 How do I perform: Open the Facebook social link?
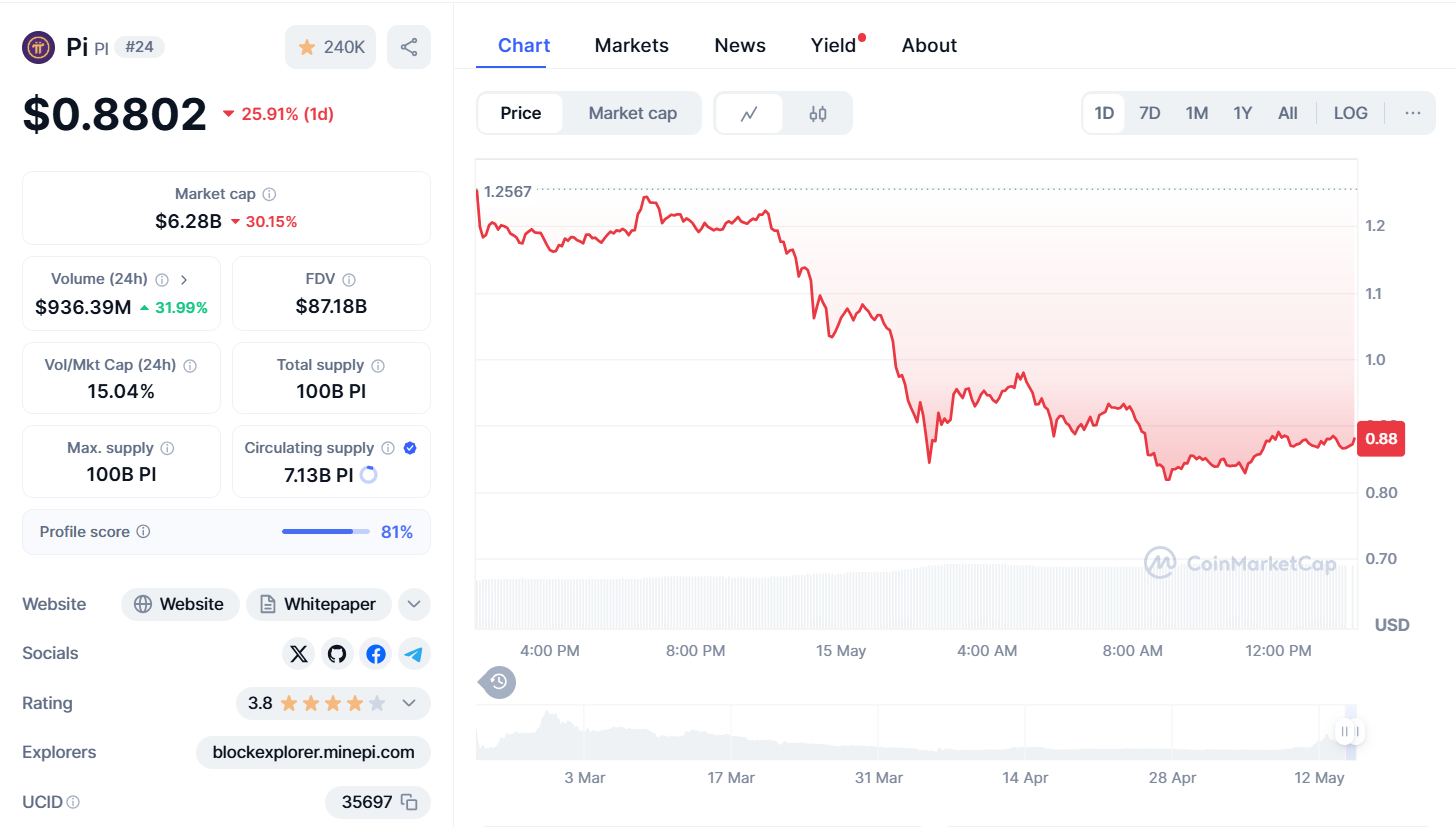click(x=376, y=654)
